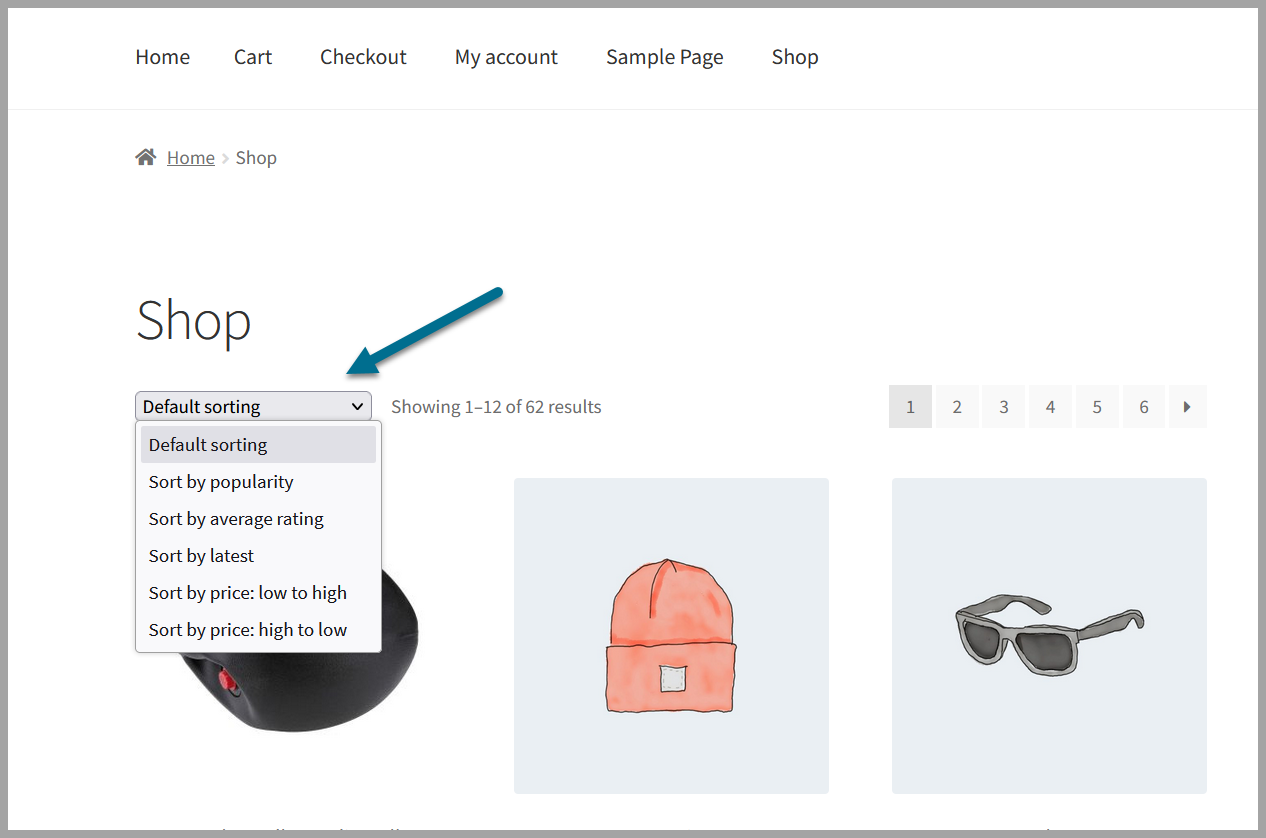Open the My account menu item

tap(506, 57)
